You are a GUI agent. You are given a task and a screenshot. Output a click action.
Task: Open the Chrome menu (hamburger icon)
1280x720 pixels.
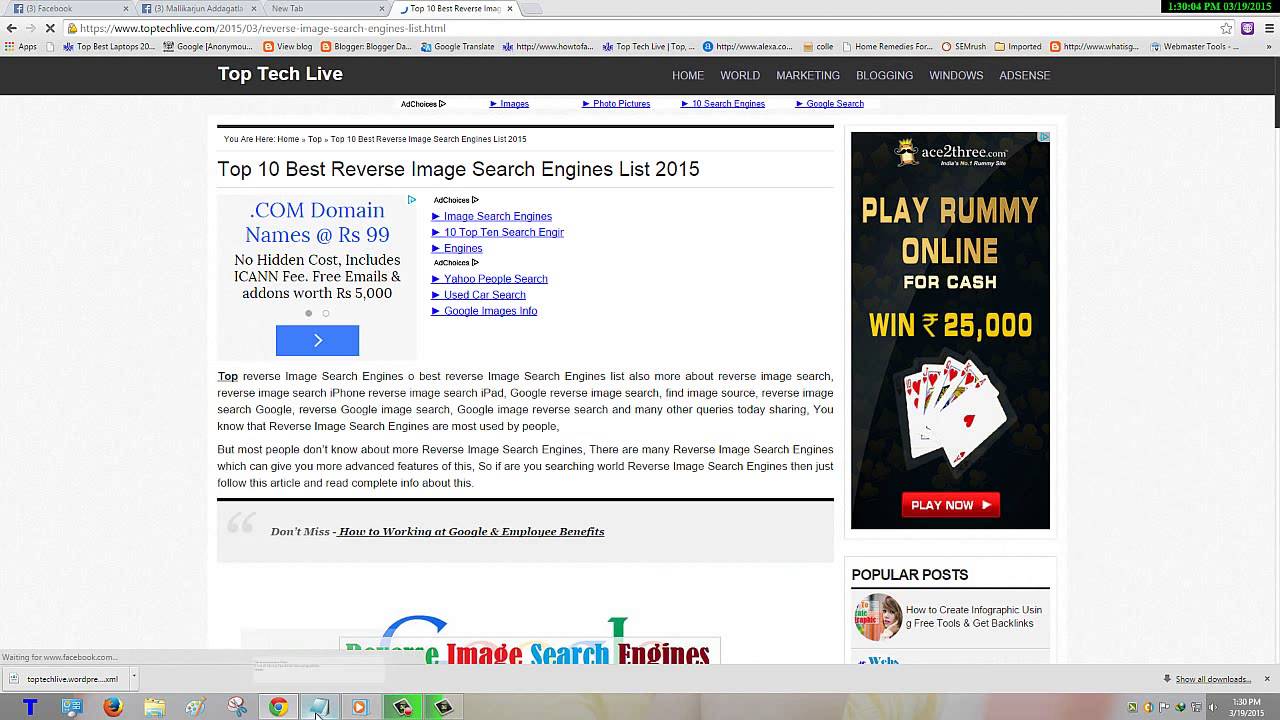1270,28
